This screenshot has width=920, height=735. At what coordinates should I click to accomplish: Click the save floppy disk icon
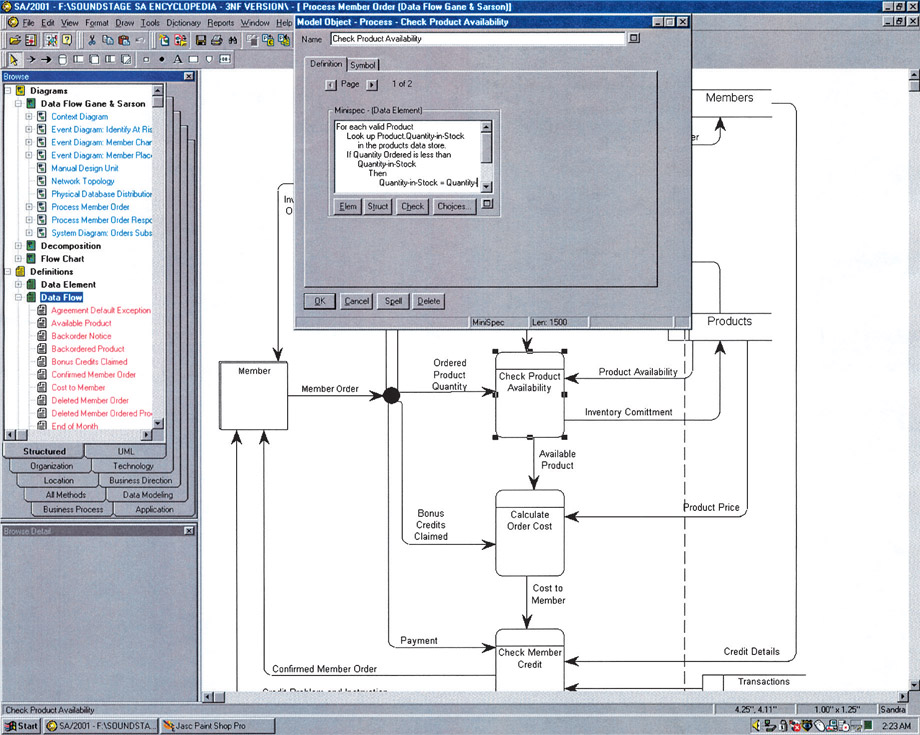click(x=201, y=40)
